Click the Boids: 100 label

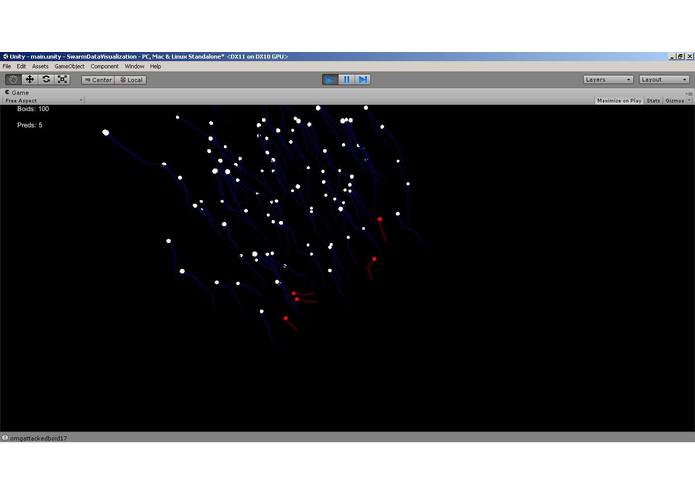click(x=33, y=109)
